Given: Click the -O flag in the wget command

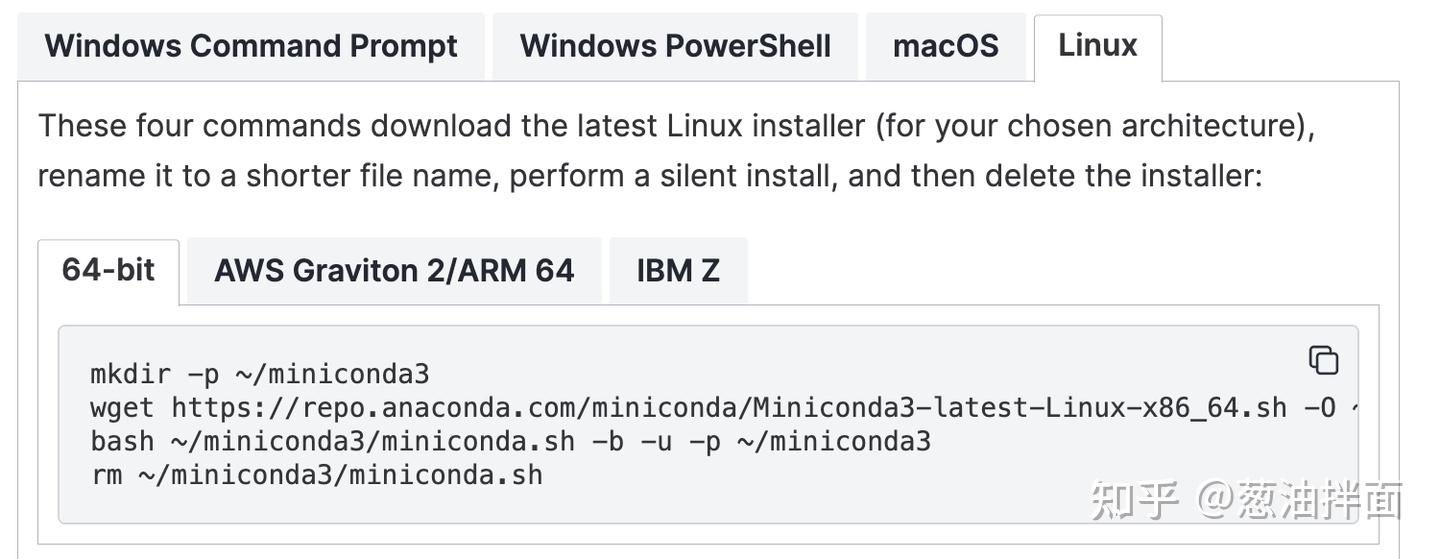Looking at the screenshot, I should click(1319, 408).
